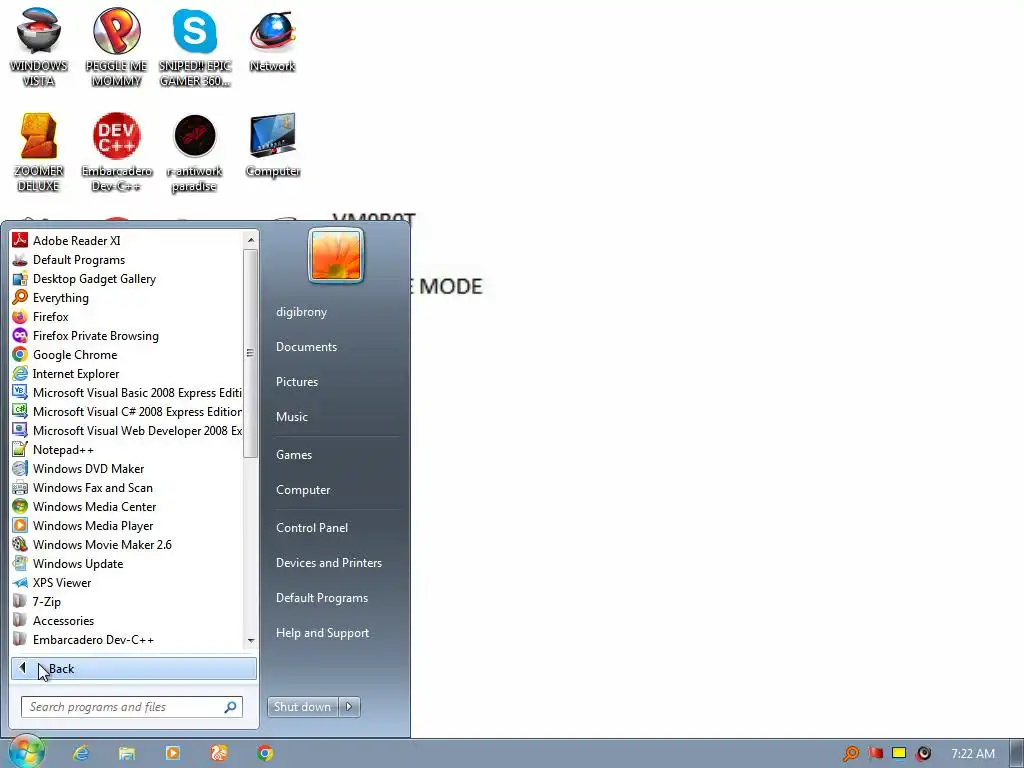Select the PEGGLE ME MOMMY desktop icon
Image resolution: width=1024 pixels, height=768 pixels.
116,47
